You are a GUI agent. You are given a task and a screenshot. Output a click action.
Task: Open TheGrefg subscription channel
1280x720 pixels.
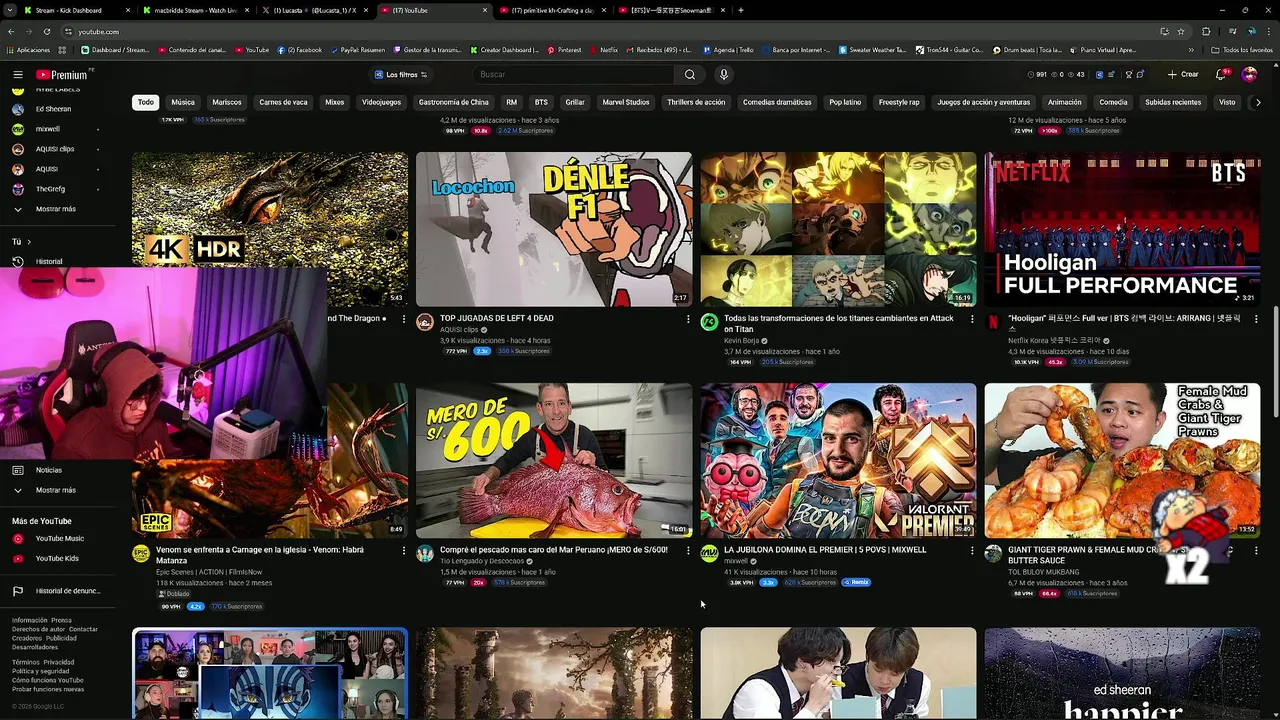point(50,189)
